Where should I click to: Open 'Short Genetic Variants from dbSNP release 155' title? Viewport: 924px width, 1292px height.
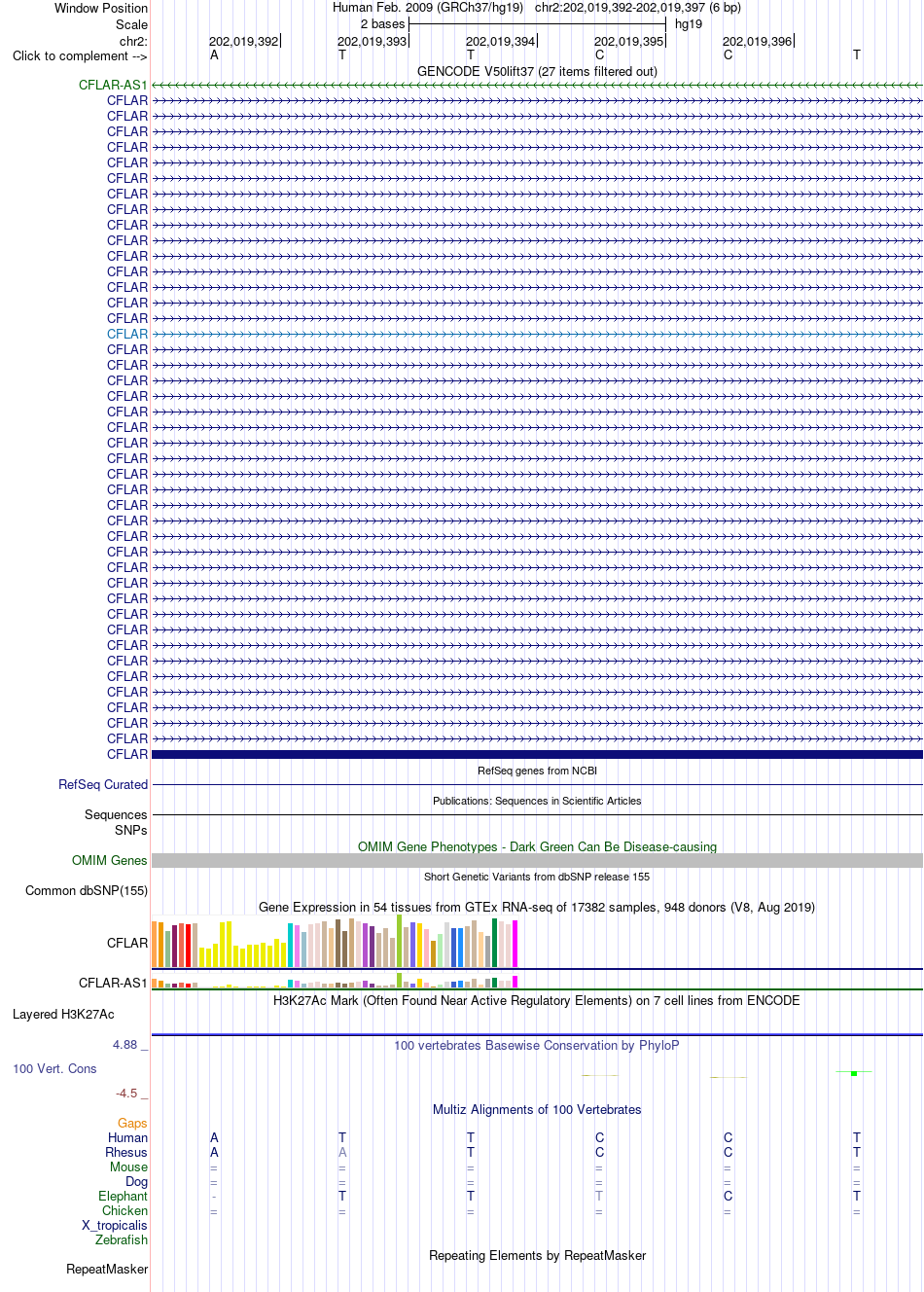[537, 877]
